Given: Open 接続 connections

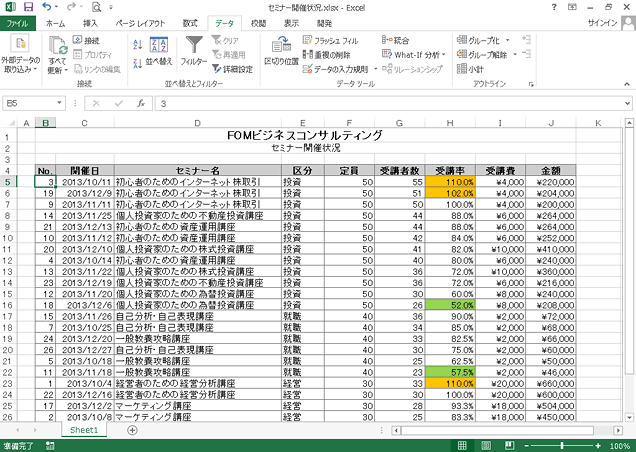Looking at the screenshot, I should tap(86, 40).
